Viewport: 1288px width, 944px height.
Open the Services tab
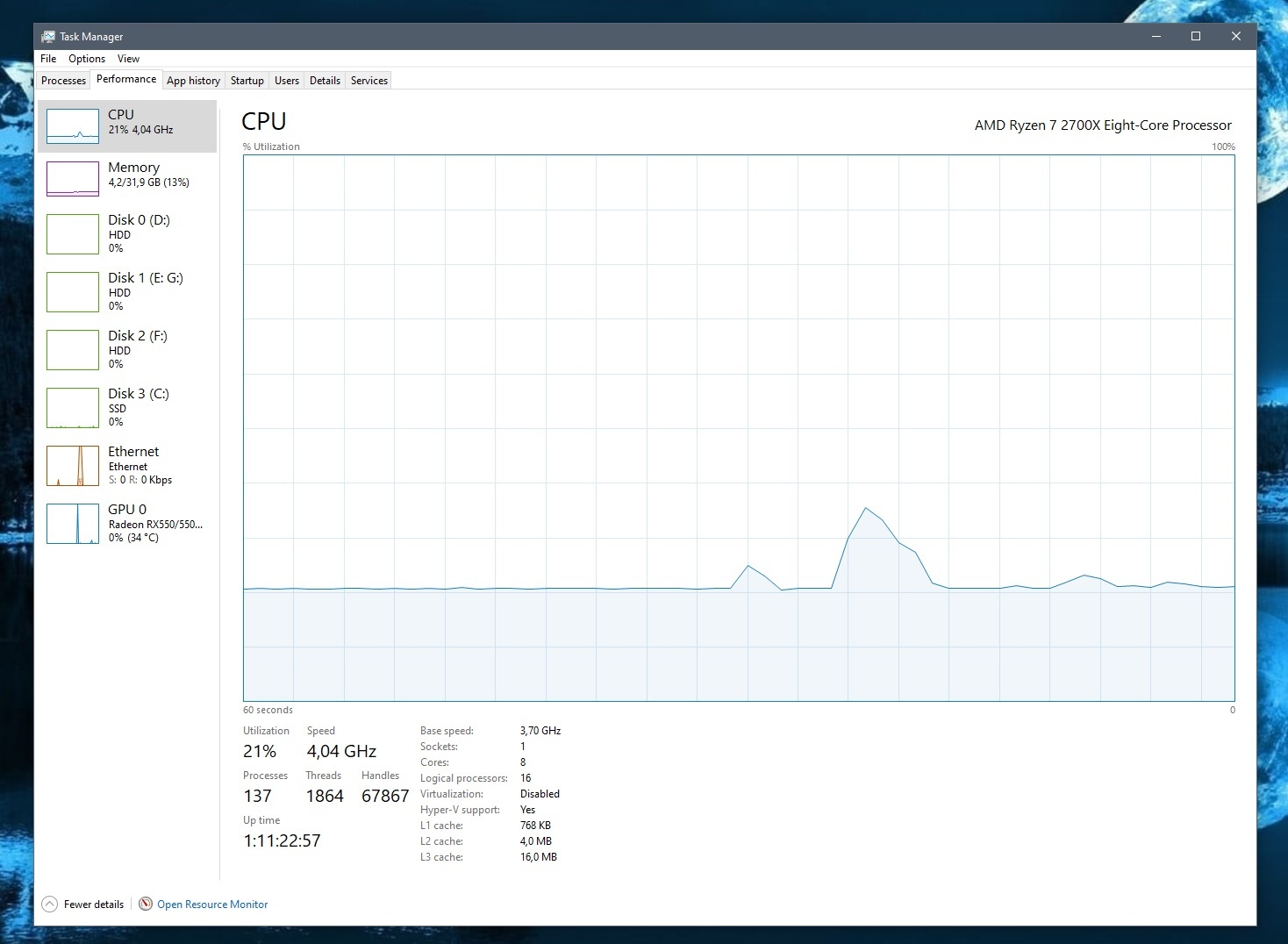pos(369,81)
